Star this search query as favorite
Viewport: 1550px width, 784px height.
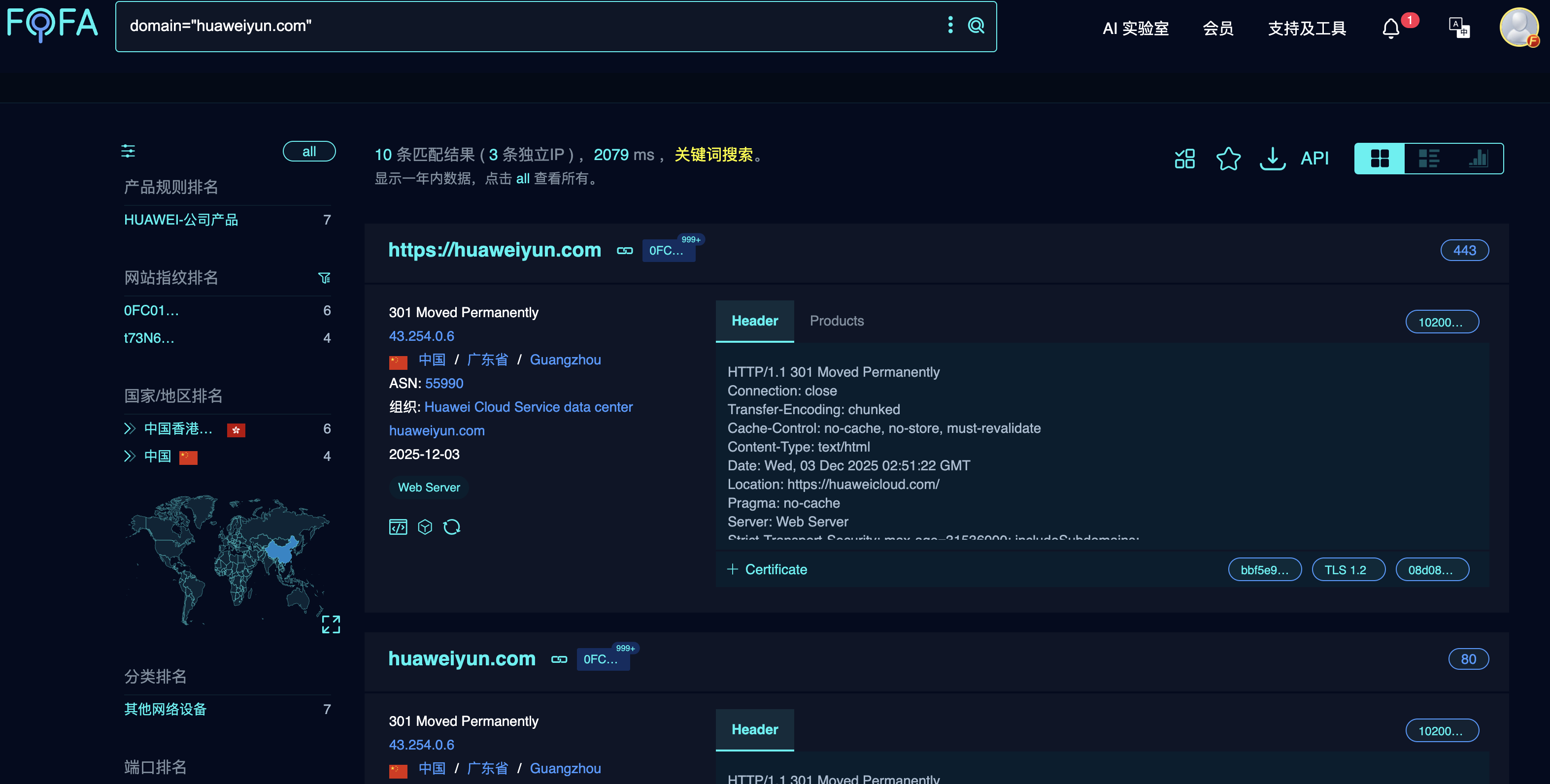[x=1228, y=159]
